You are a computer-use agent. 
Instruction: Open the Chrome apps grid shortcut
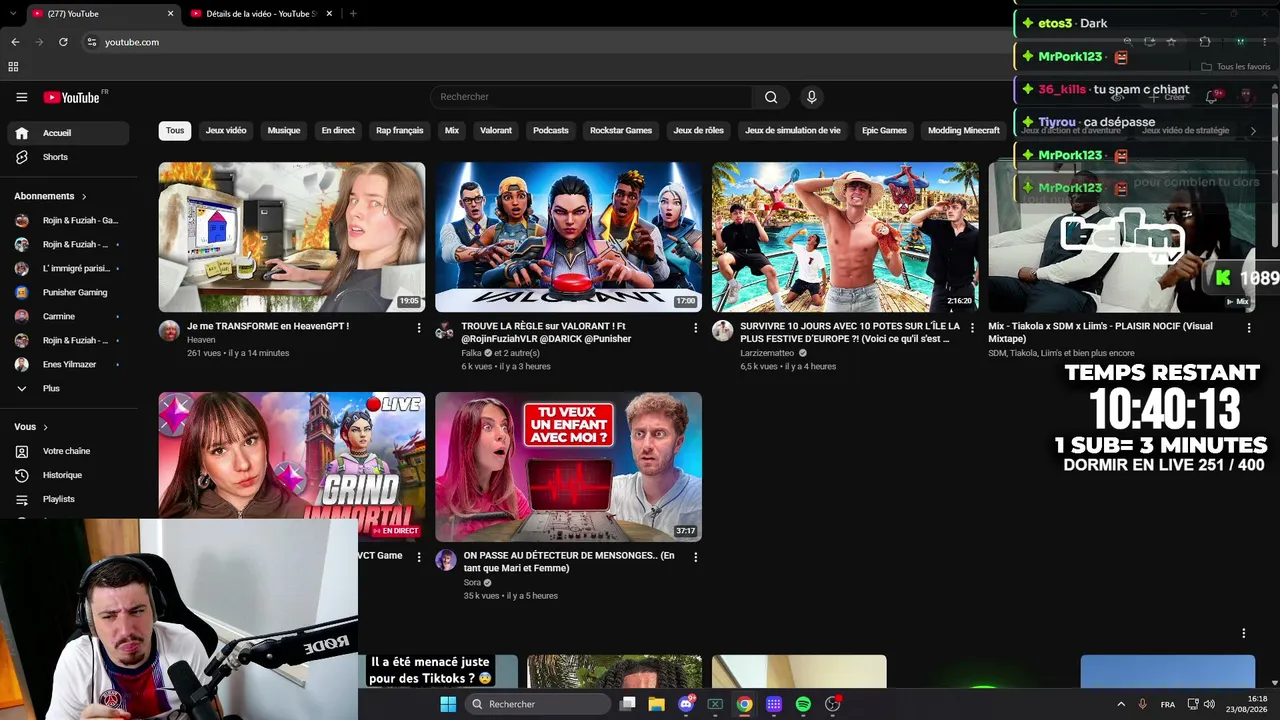click(x=13, y=67)
